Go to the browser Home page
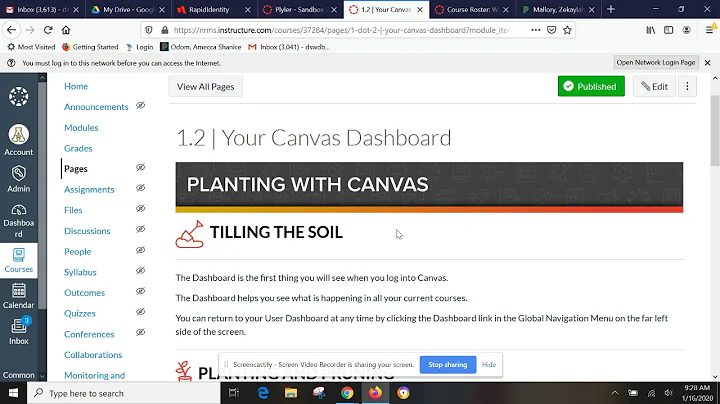This screenshot has height=404, width=720. [66, 30]
